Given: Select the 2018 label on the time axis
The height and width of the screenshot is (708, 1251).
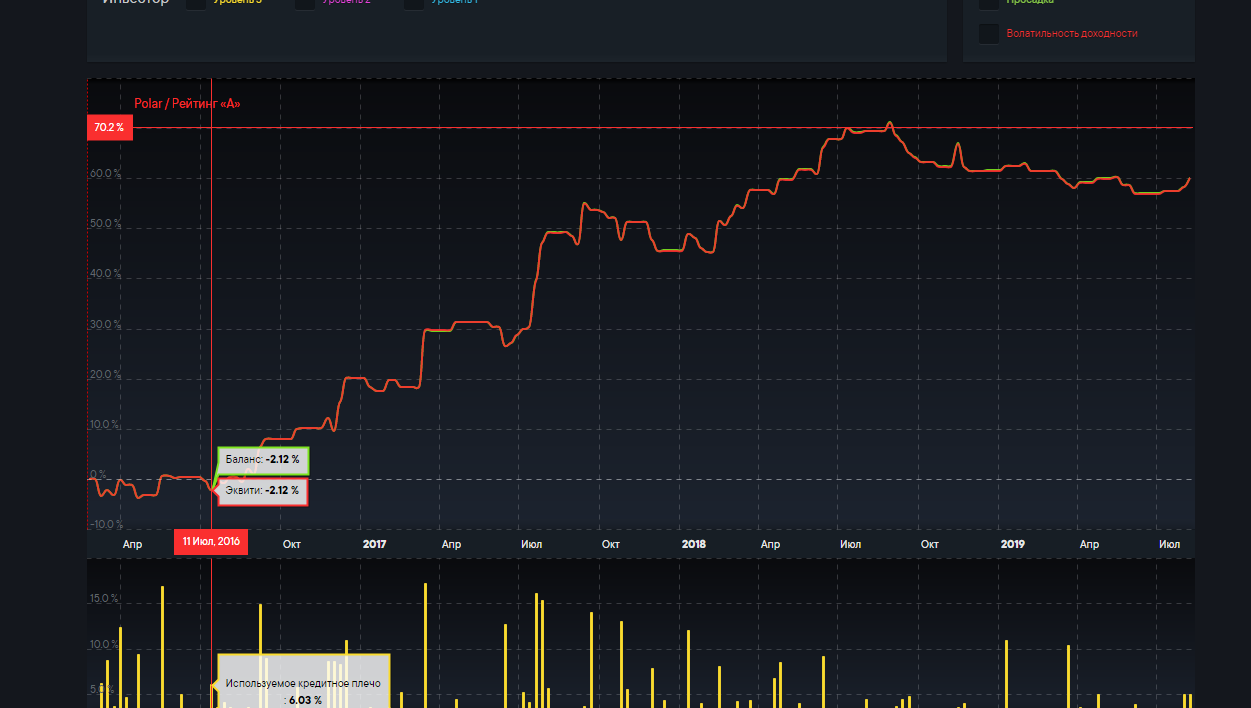Looking at the screenshot, I should coord(693,544).
